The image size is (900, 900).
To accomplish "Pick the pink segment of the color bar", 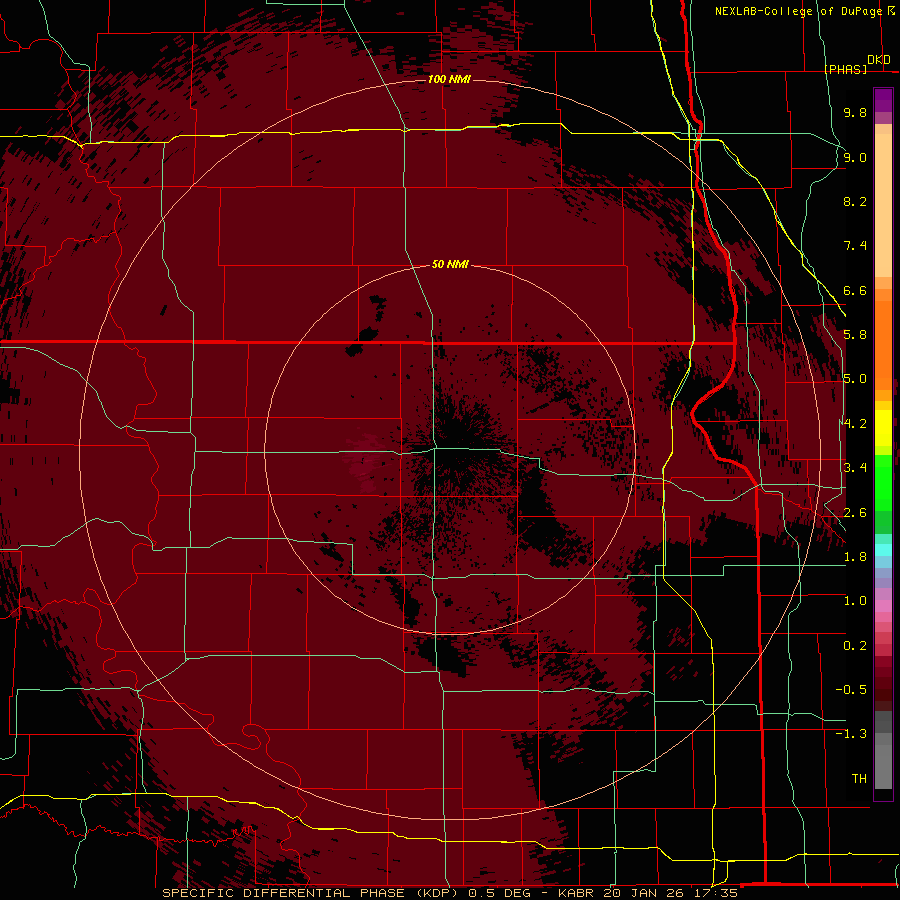I will (x=883, y=606).
